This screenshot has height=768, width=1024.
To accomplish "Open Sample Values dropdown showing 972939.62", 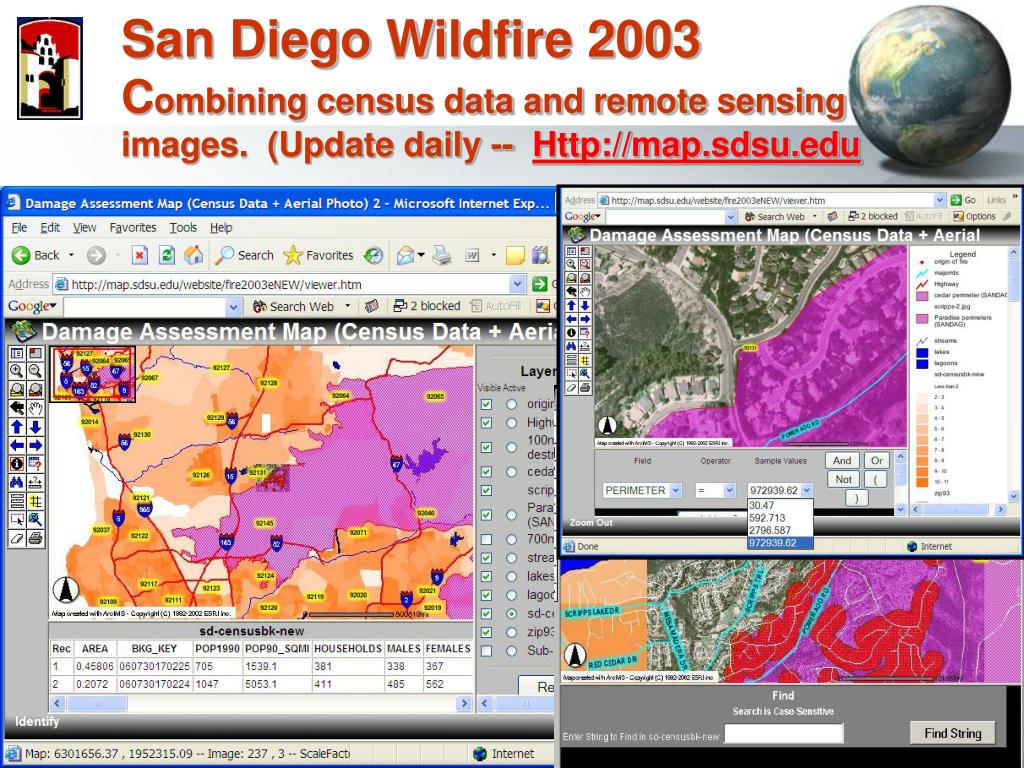I will pyautogui.click(x=807, y=490).
